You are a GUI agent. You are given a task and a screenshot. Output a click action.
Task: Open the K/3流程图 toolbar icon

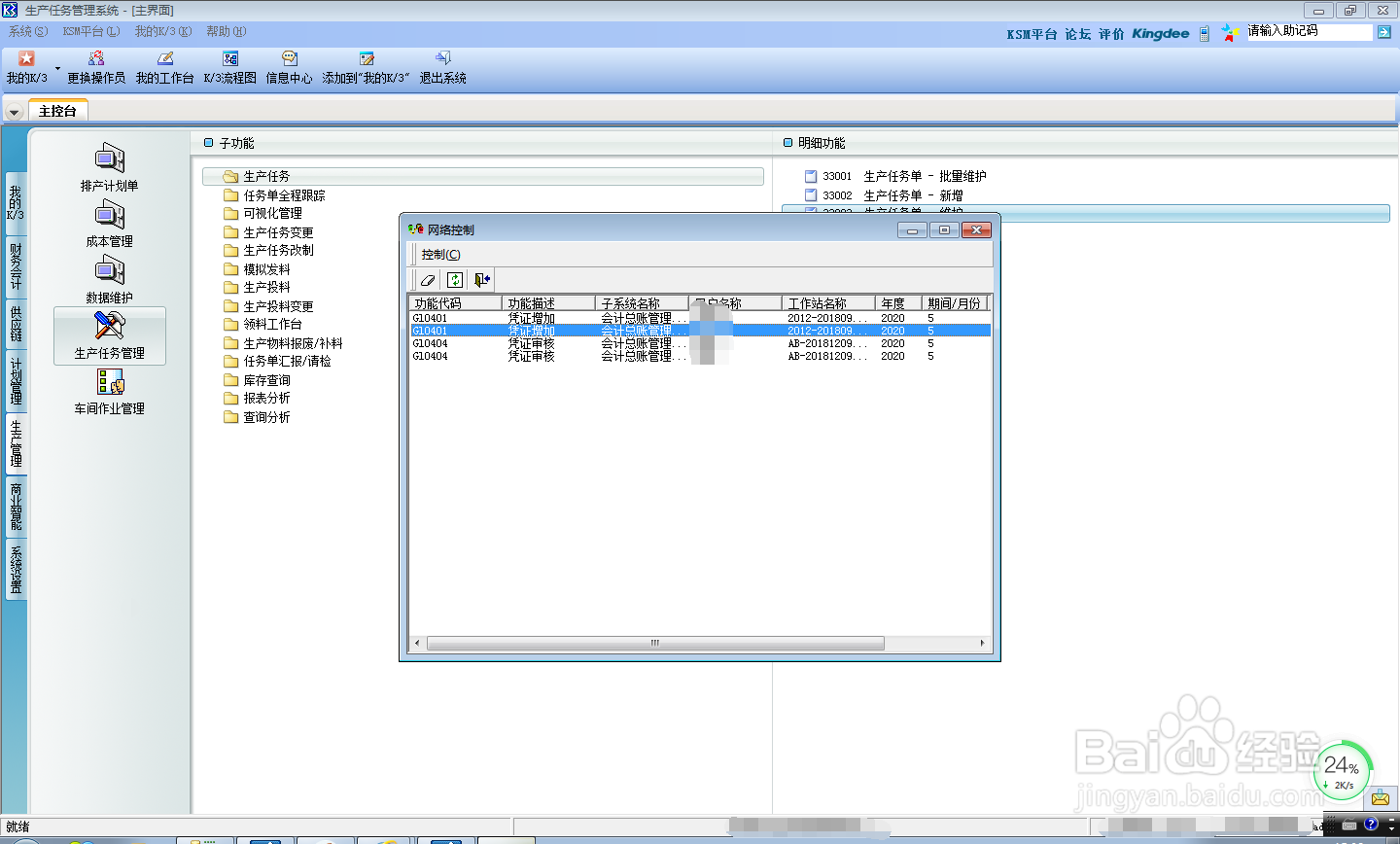[x=230, y=67]
